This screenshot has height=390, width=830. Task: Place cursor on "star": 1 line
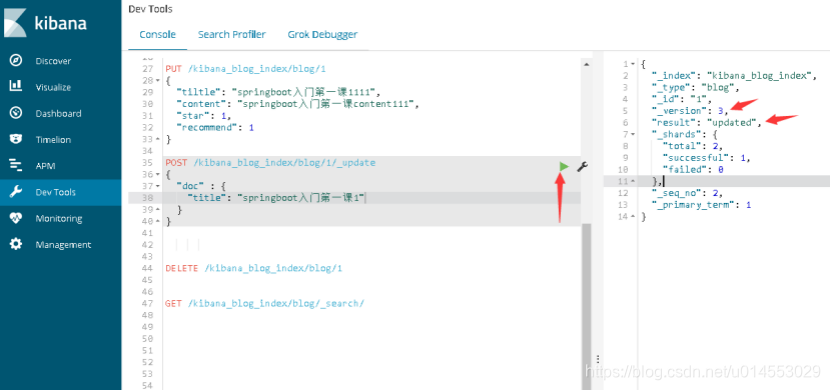(x=204, y=115)
